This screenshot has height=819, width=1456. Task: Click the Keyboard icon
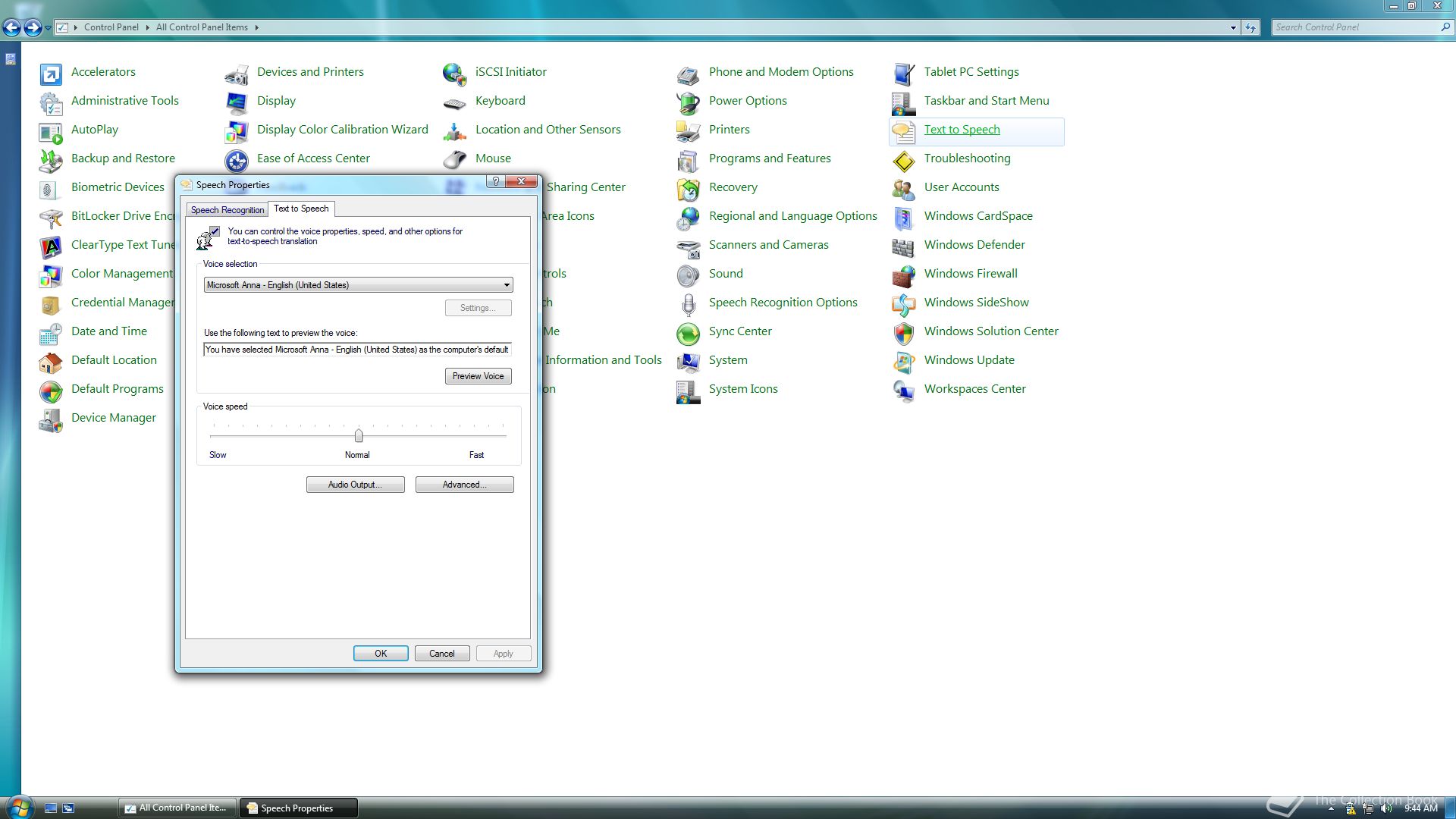(454, 102)
